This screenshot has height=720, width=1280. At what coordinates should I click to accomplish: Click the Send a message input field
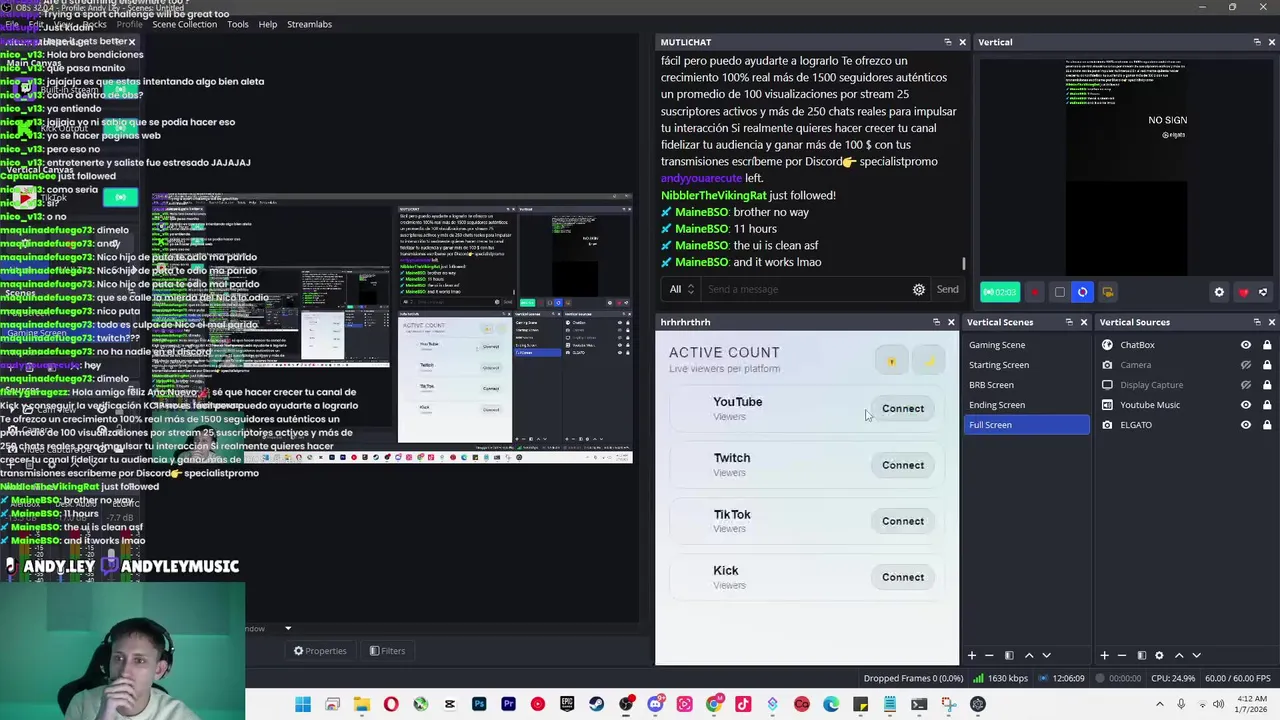[x=805, y=289]
